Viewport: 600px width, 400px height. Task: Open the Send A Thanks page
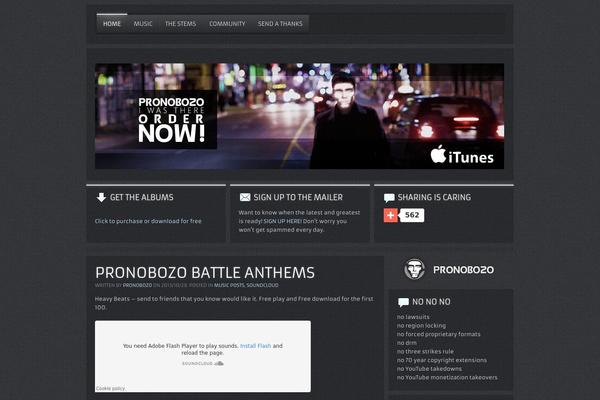(280, 24)
